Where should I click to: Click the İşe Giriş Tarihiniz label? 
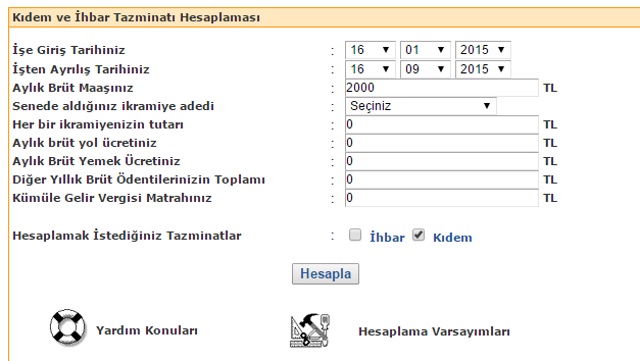[x=69, y=50]
